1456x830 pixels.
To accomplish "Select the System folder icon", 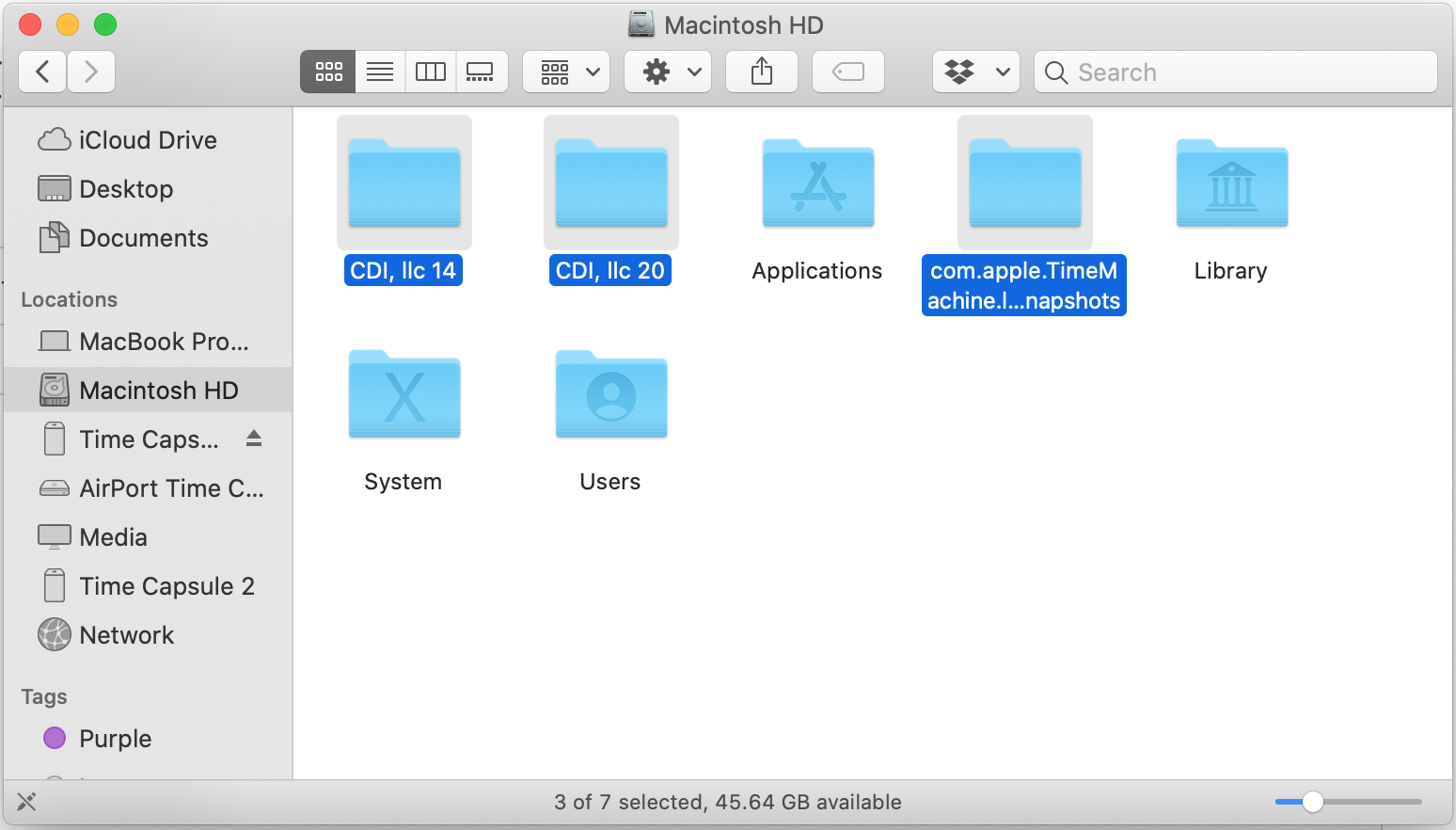I will pos(404,393).
